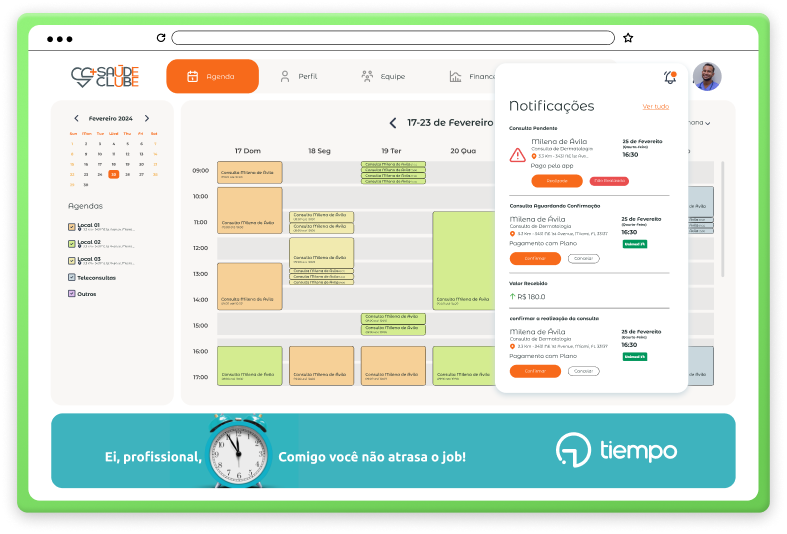Go to previous week in calendar header
The image size is (787, 534).
pos(393,123)
